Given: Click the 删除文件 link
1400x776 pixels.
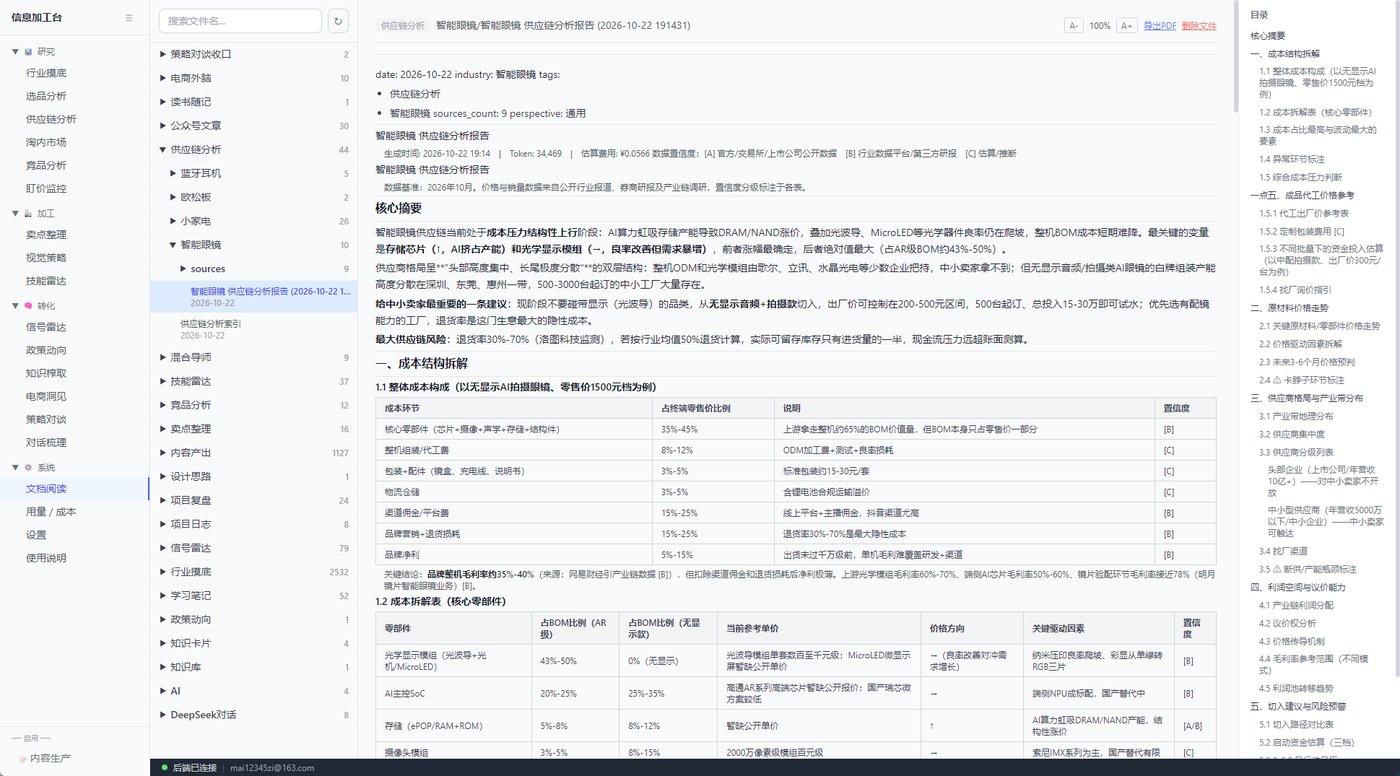Looking at the screenshot, I should tap(1199, 26).
